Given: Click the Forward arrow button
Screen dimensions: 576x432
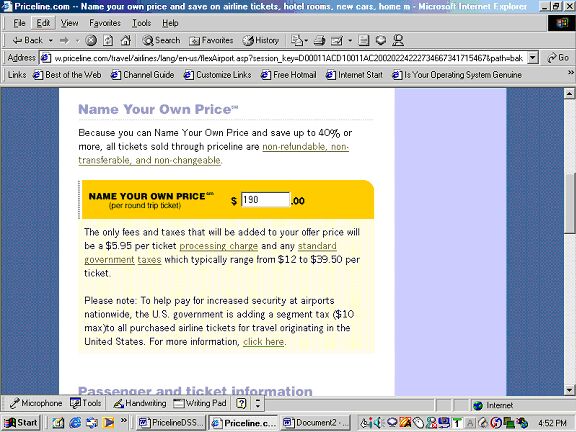Looking at the screenshot, I should [64, 40].
